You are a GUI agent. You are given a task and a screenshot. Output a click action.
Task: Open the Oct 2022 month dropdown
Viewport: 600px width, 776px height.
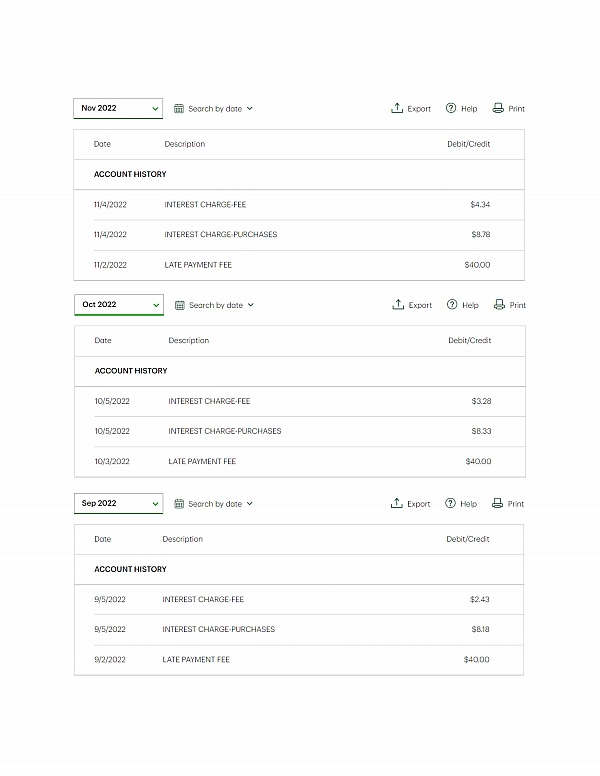click(119, 305)
